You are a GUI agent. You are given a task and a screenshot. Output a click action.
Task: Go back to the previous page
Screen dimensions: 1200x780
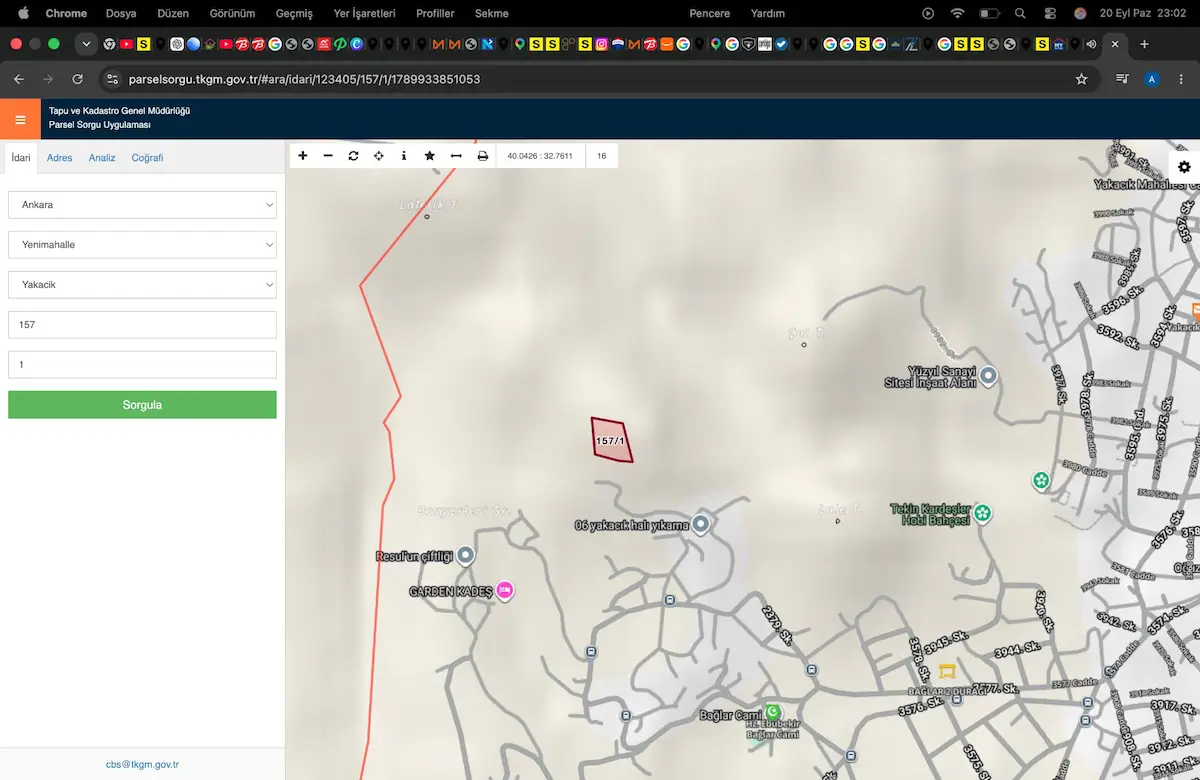pos(19,79)
